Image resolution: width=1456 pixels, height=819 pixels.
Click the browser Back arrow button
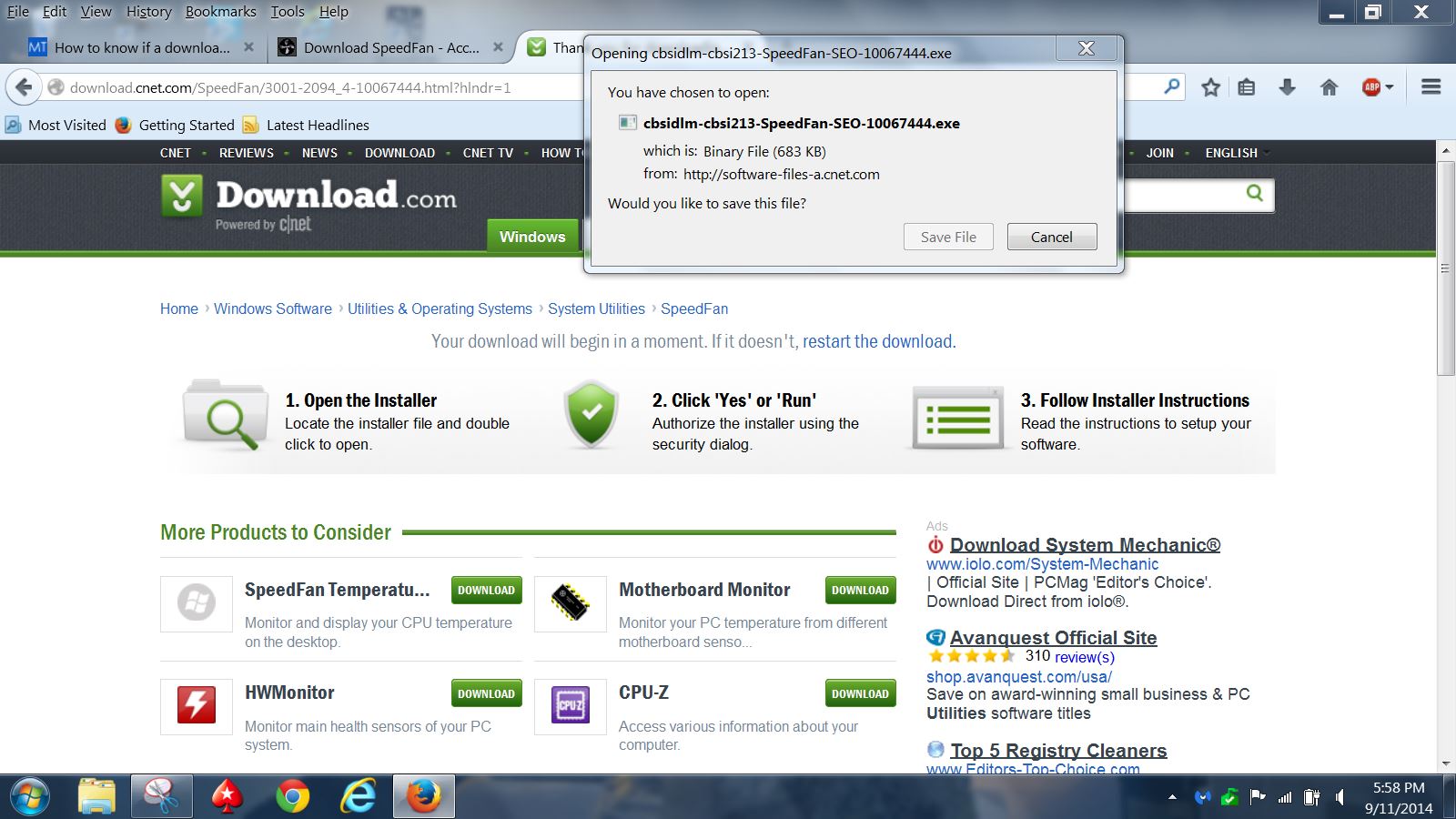pyautogui.click(x=25, y=87)
